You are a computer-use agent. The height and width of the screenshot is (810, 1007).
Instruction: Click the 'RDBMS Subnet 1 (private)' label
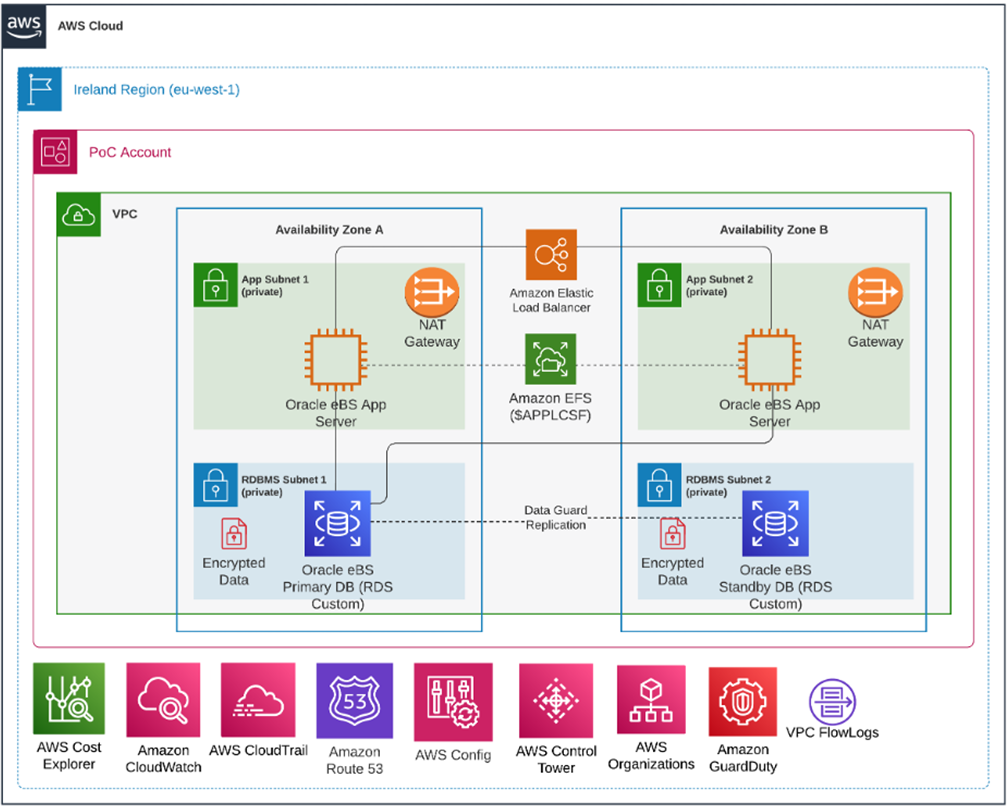284,486
